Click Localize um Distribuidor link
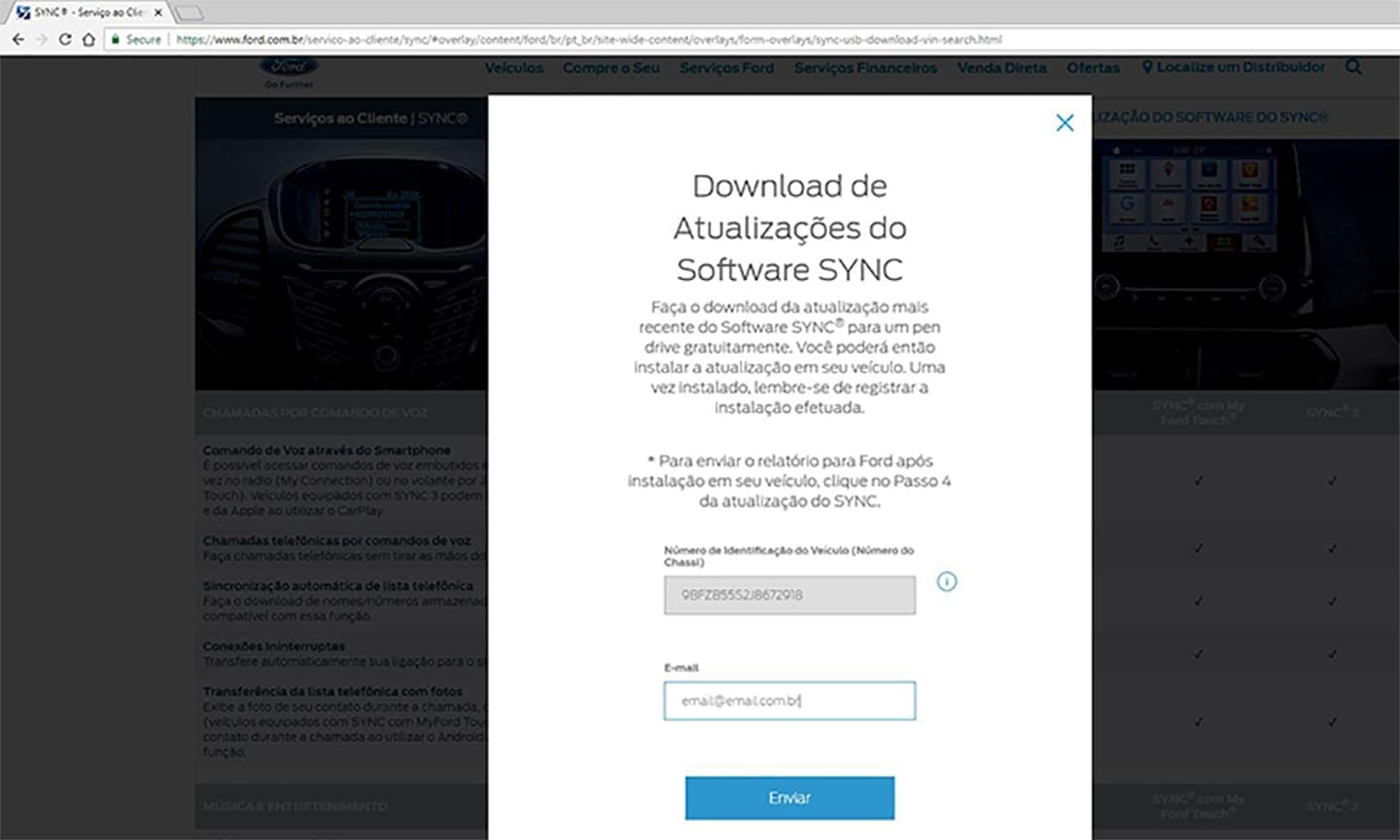1400x840 pixels. tap(1233, 67)
